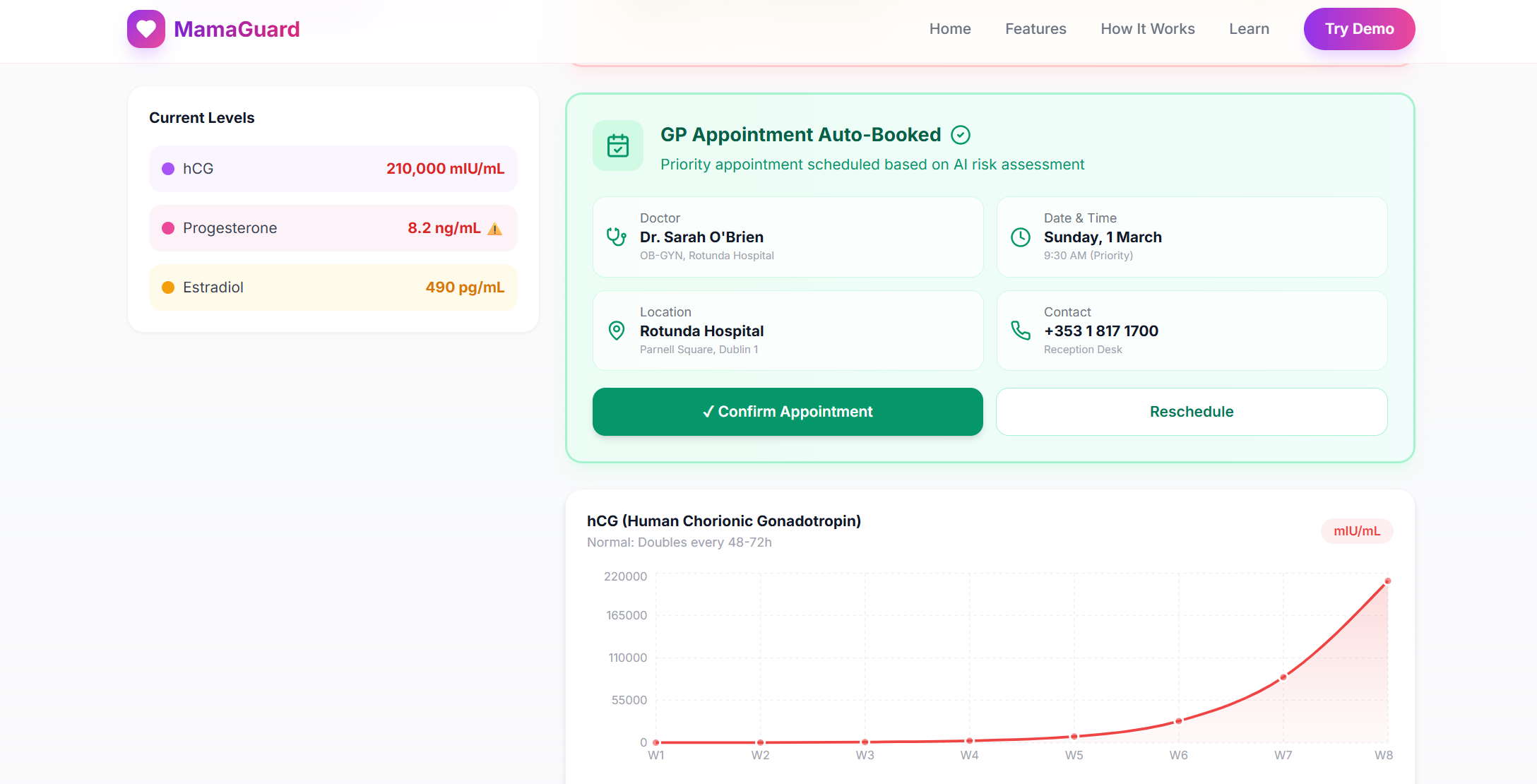The height and width of the screenshot is (784, 1537).
Task: Click the orange Estradiol dot indicator
Action: tap(168, 287)
